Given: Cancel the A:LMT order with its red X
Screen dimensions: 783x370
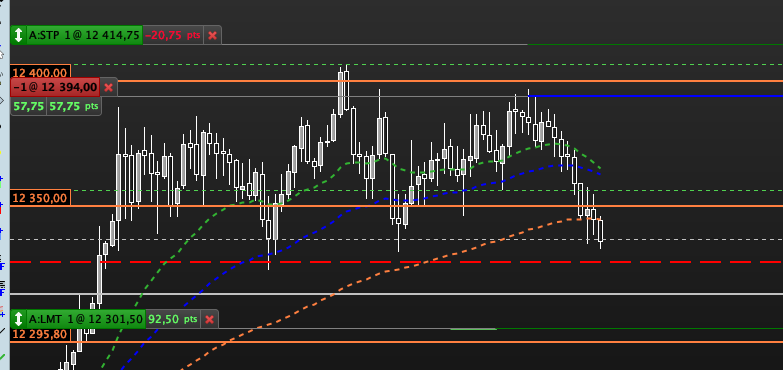Looking at the screenshot, I should point(209,319).
